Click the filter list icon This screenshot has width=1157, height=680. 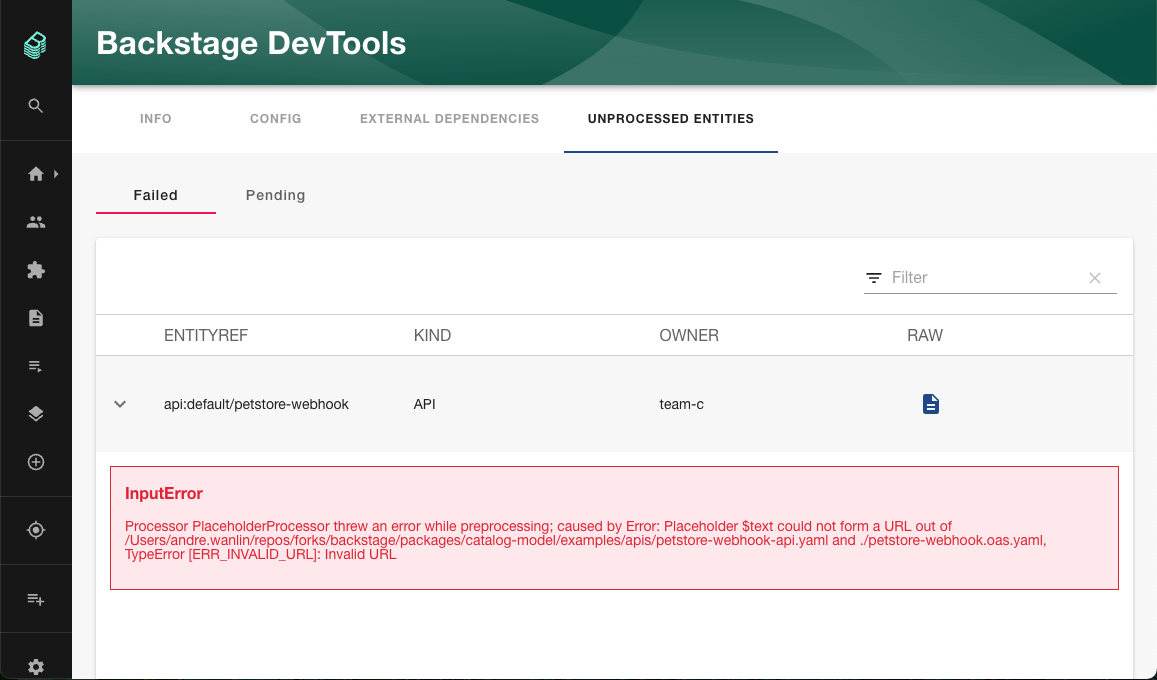874,278
